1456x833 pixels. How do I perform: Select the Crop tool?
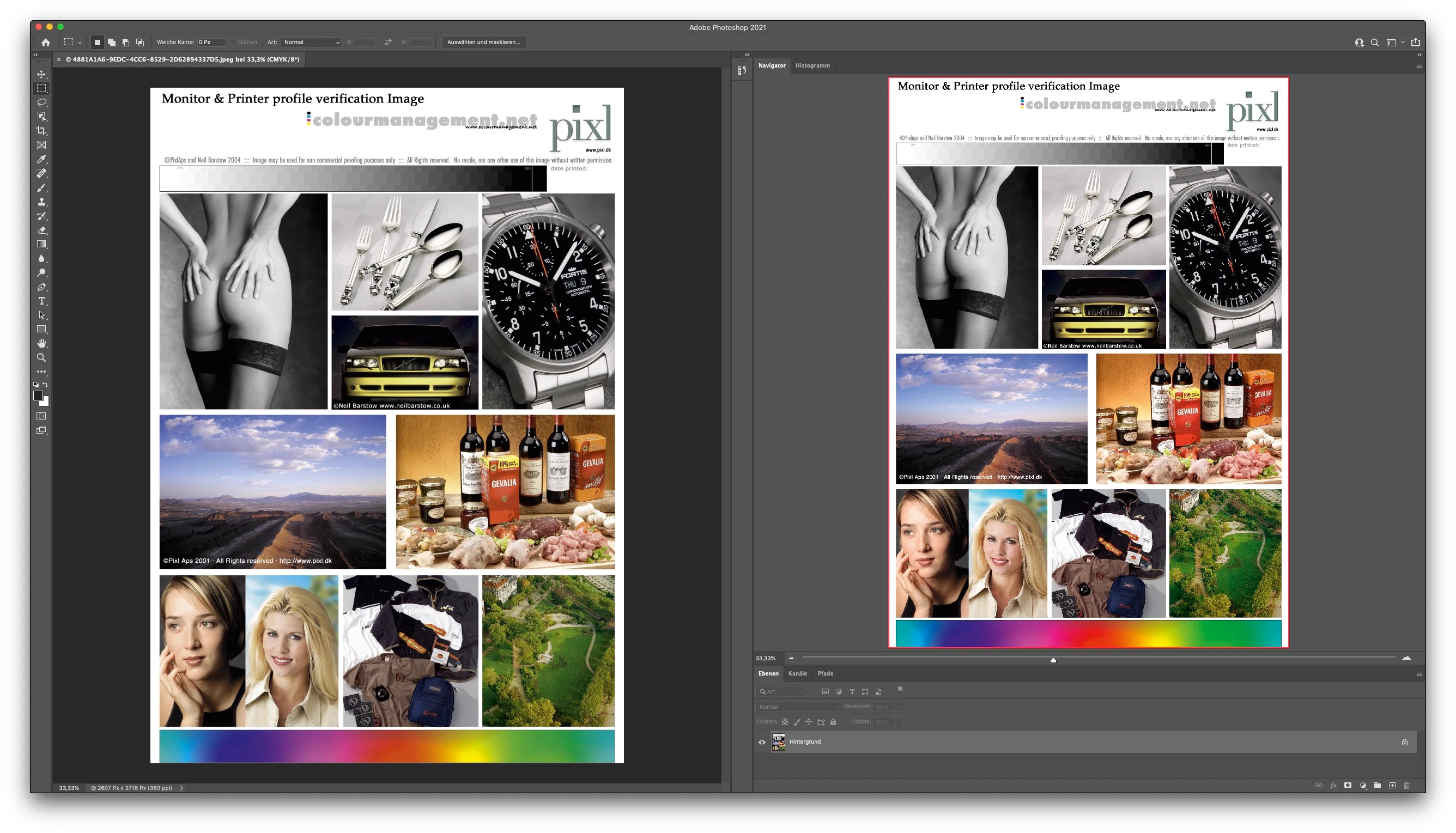[x=41, y=131]
